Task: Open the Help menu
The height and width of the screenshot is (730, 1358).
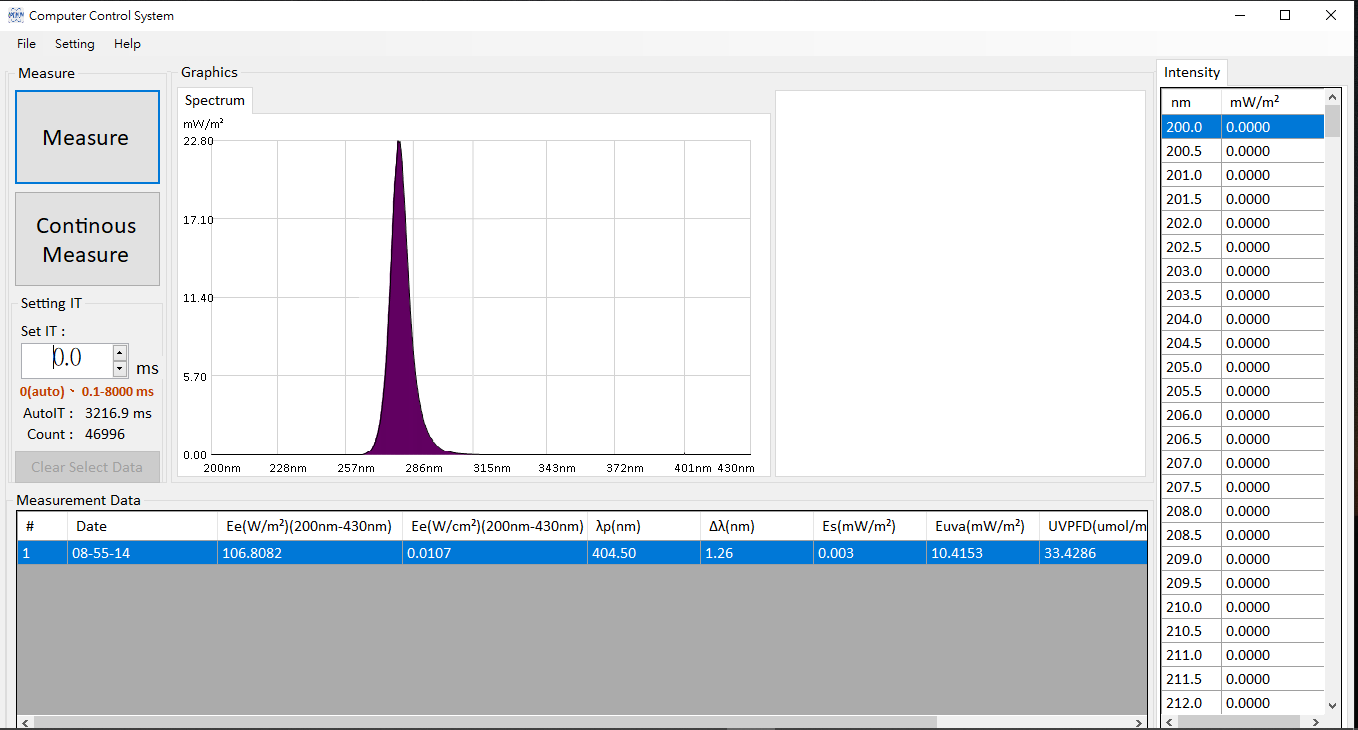Action: point(127,44)
